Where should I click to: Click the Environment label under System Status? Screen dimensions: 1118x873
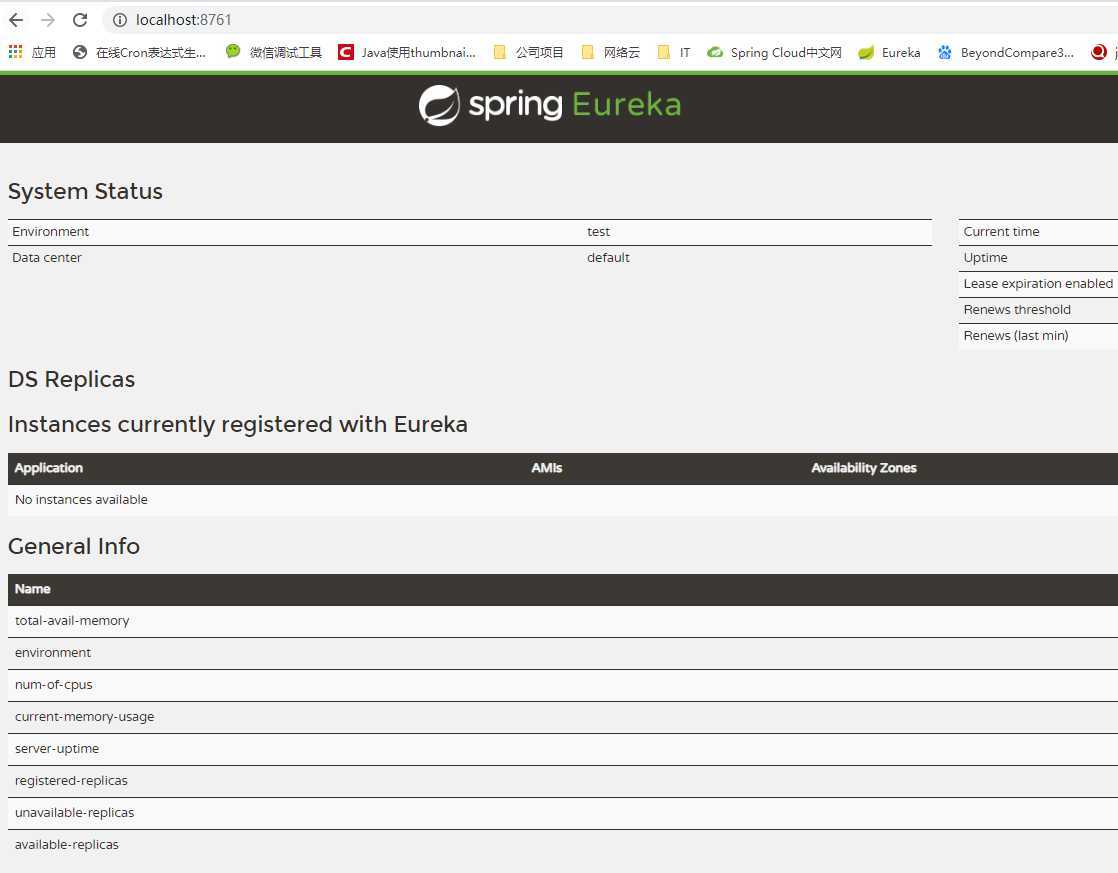pyautogui.click(x=51, y=232)
